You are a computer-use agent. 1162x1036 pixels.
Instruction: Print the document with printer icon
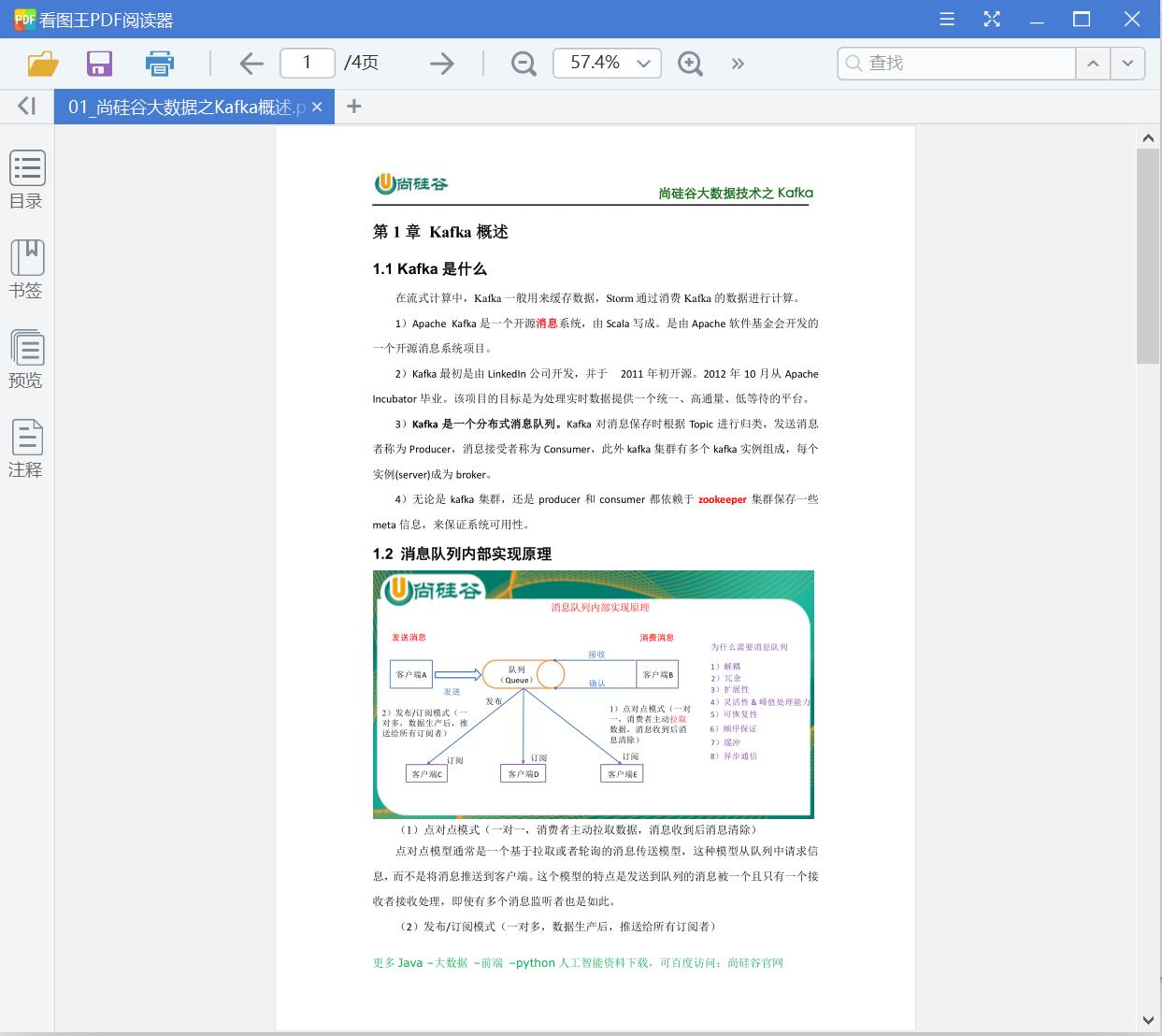(x=160, y=64)
